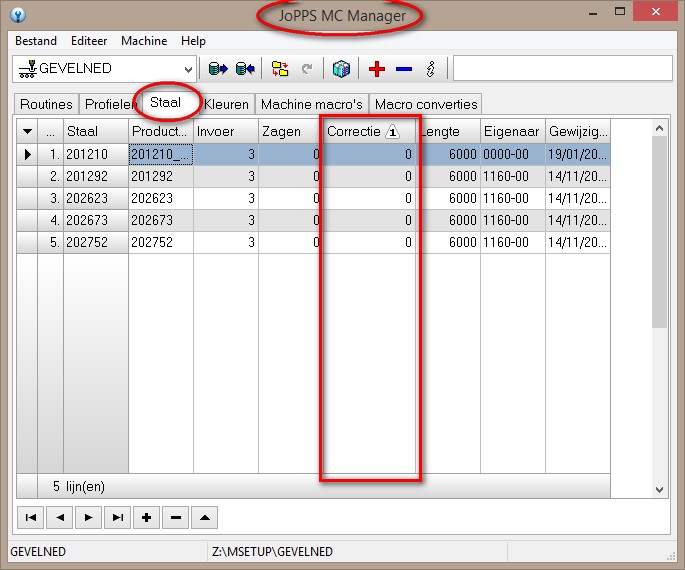Sort by the Product column header

point(161,131)
